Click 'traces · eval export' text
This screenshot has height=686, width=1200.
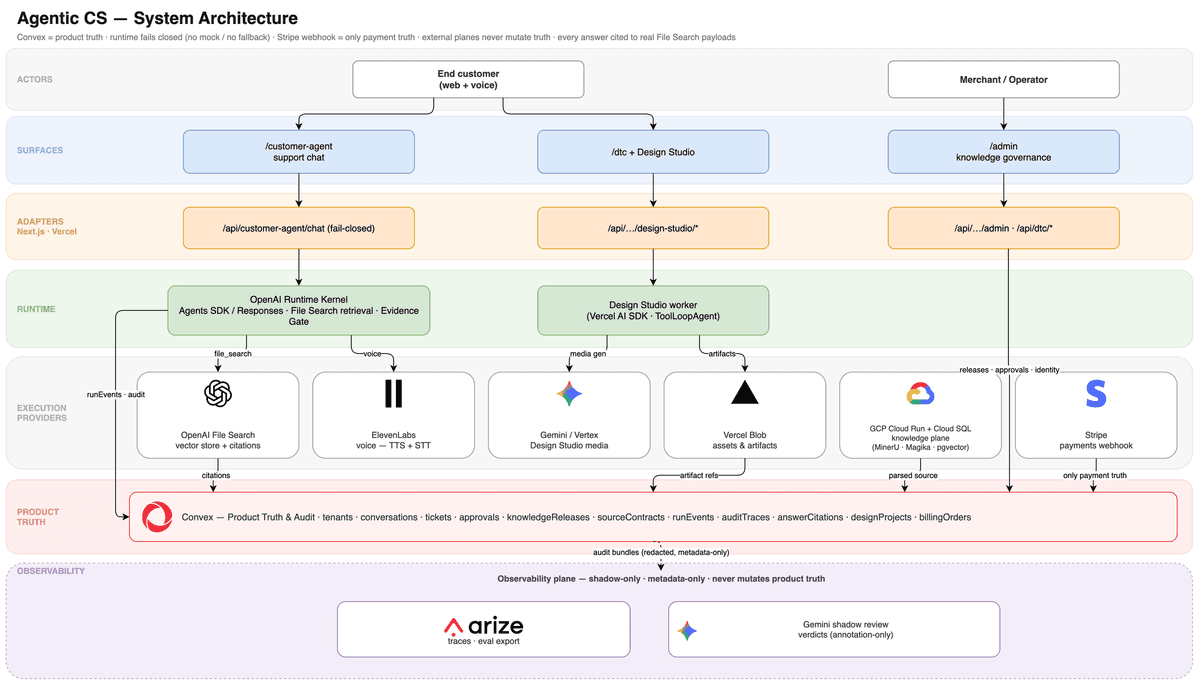[x=484, y=642]
